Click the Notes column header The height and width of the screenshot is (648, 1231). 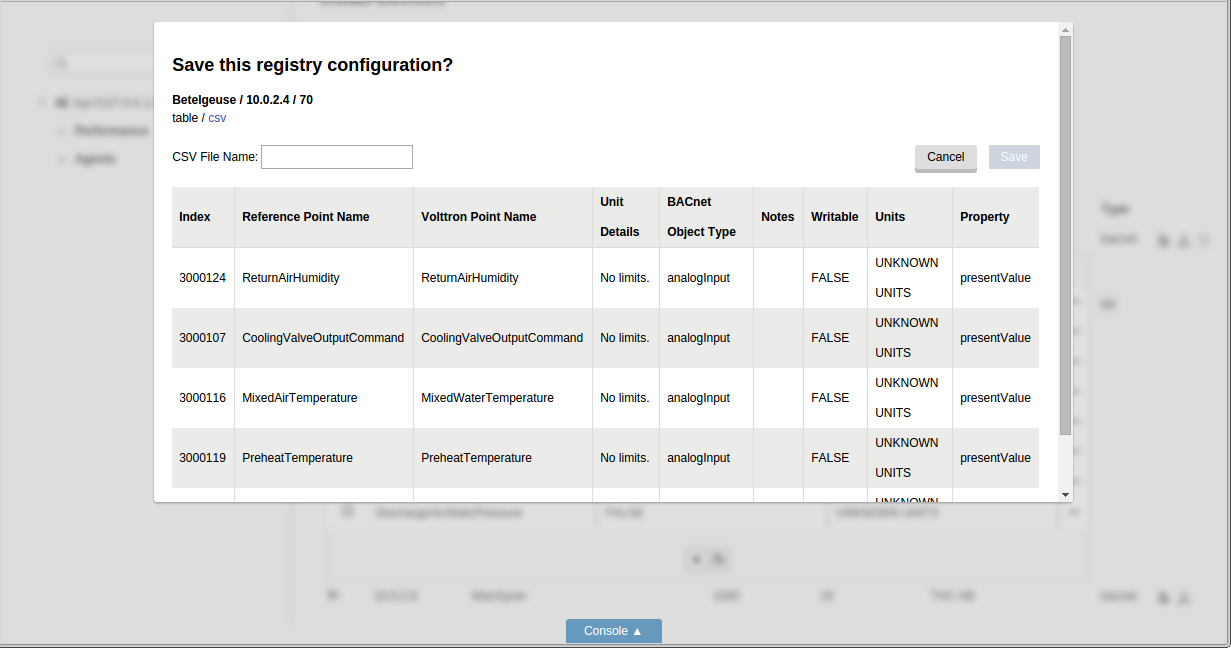(x=778, y=217)
